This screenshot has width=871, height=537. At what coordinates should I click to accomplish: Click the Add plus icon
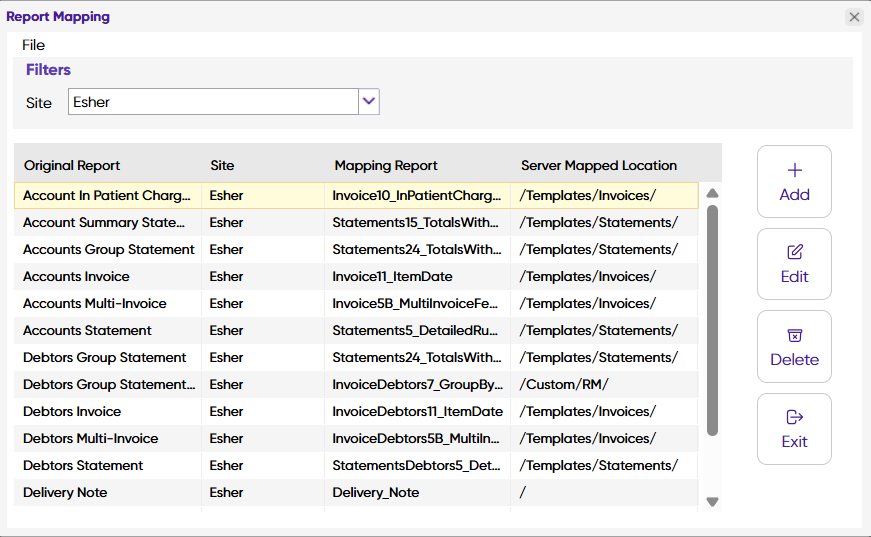click(795, 171)
